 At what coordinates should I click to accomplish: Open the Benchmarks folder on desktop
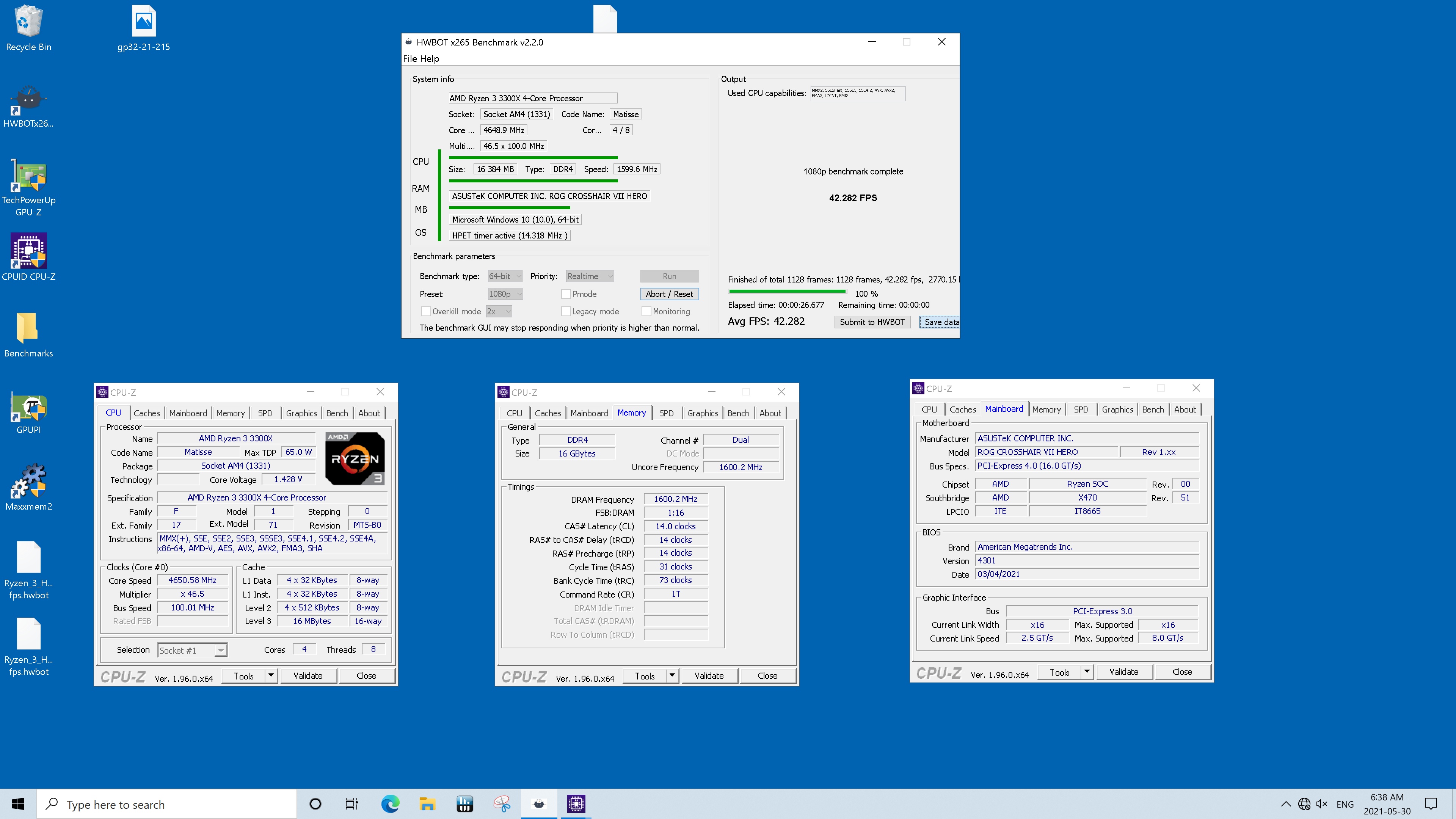click(x=28, y=334)
